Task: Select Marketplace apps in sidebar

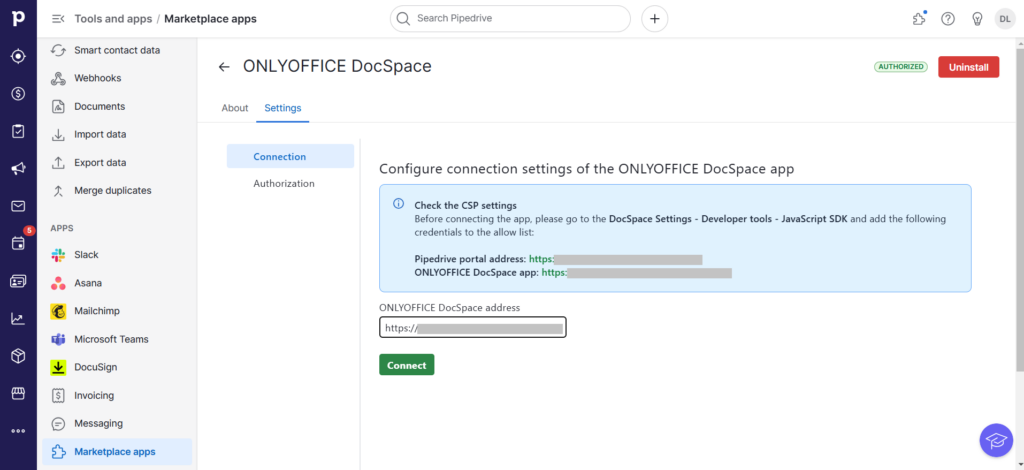Action: click(117, 452)
